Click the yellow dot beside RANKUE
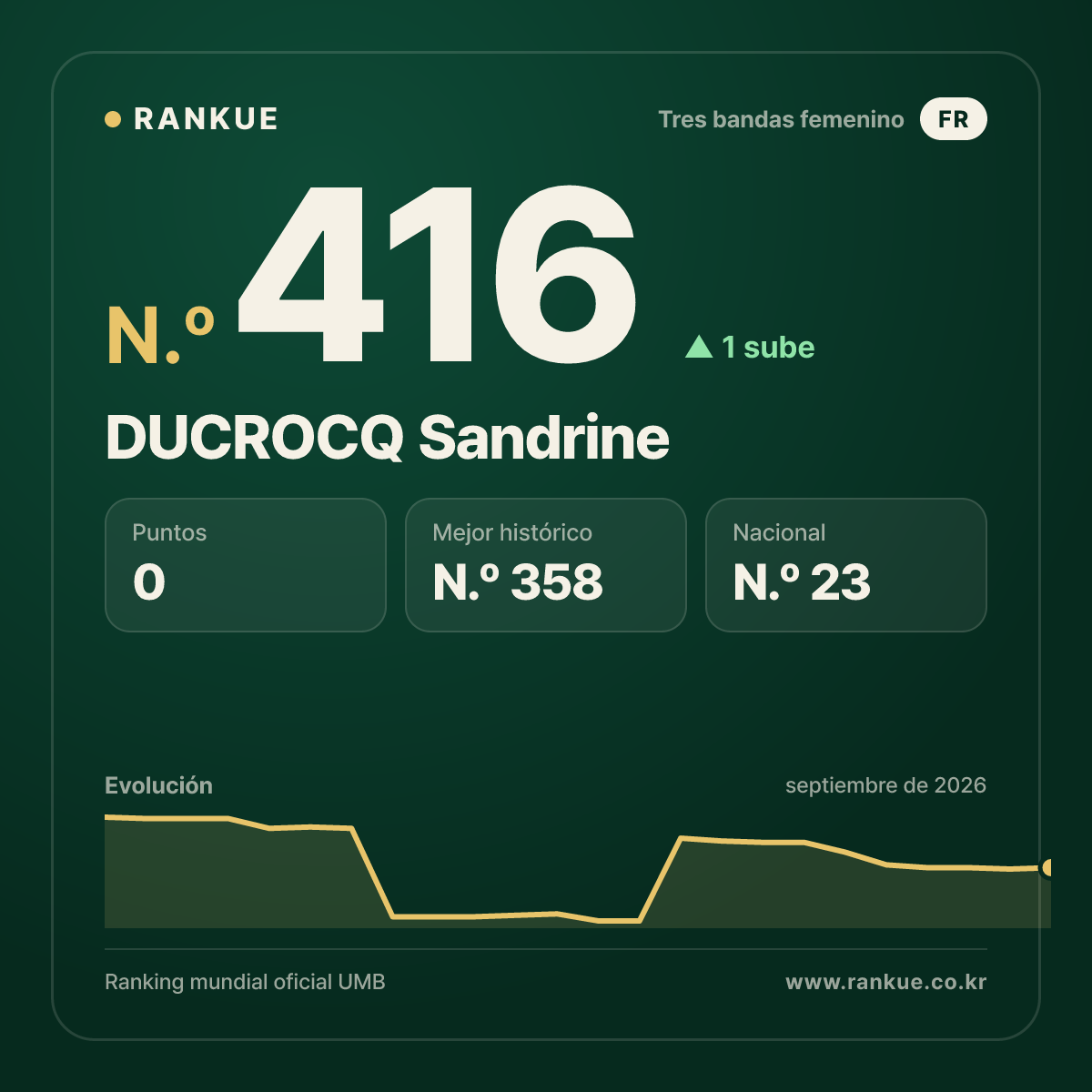 tap(113, 119)
